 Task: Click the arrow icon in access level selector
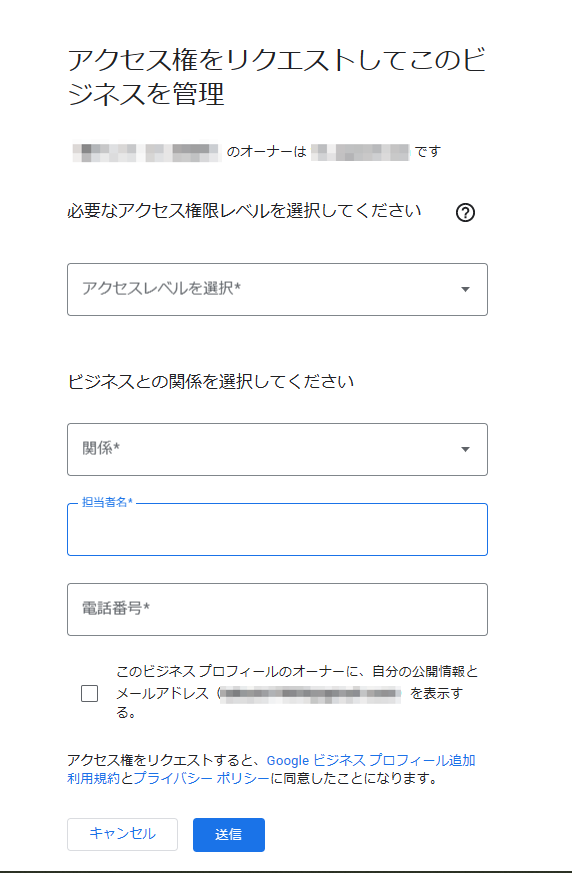[x=465, y=290]
